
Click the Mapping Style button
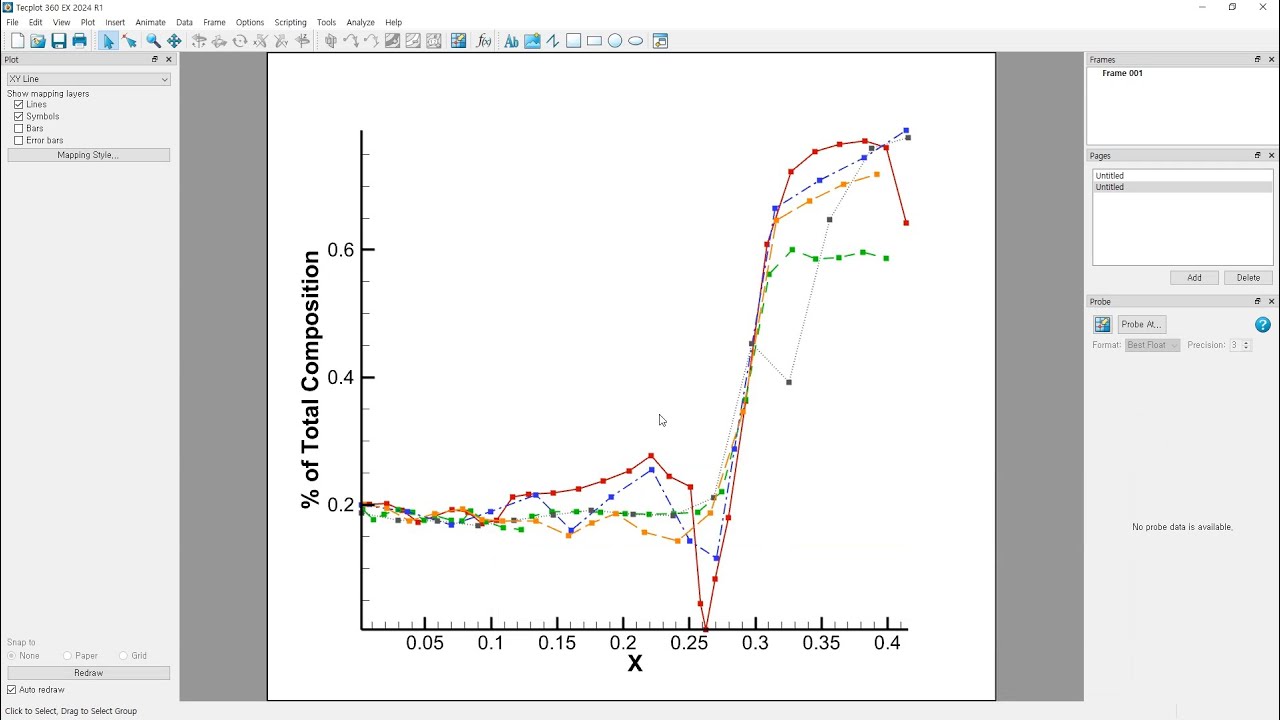[88, 155]
